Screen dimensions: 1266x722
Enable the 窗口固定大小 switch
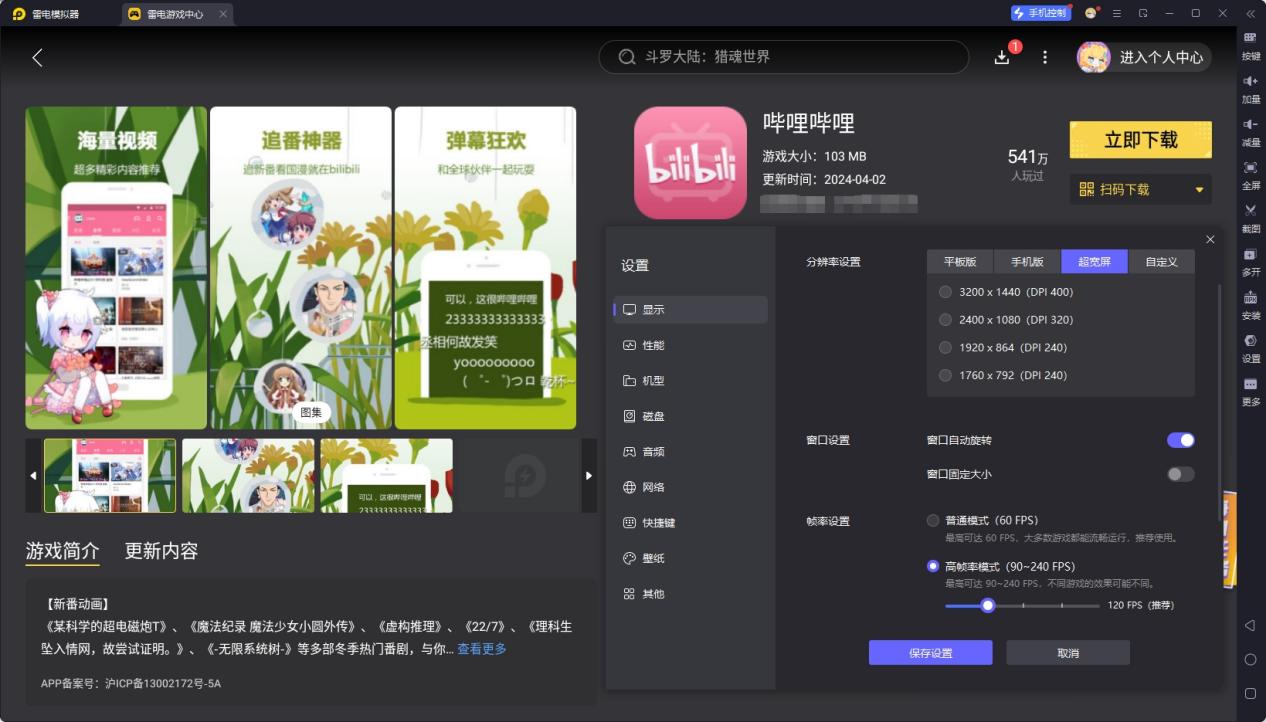coord(1181,474)
